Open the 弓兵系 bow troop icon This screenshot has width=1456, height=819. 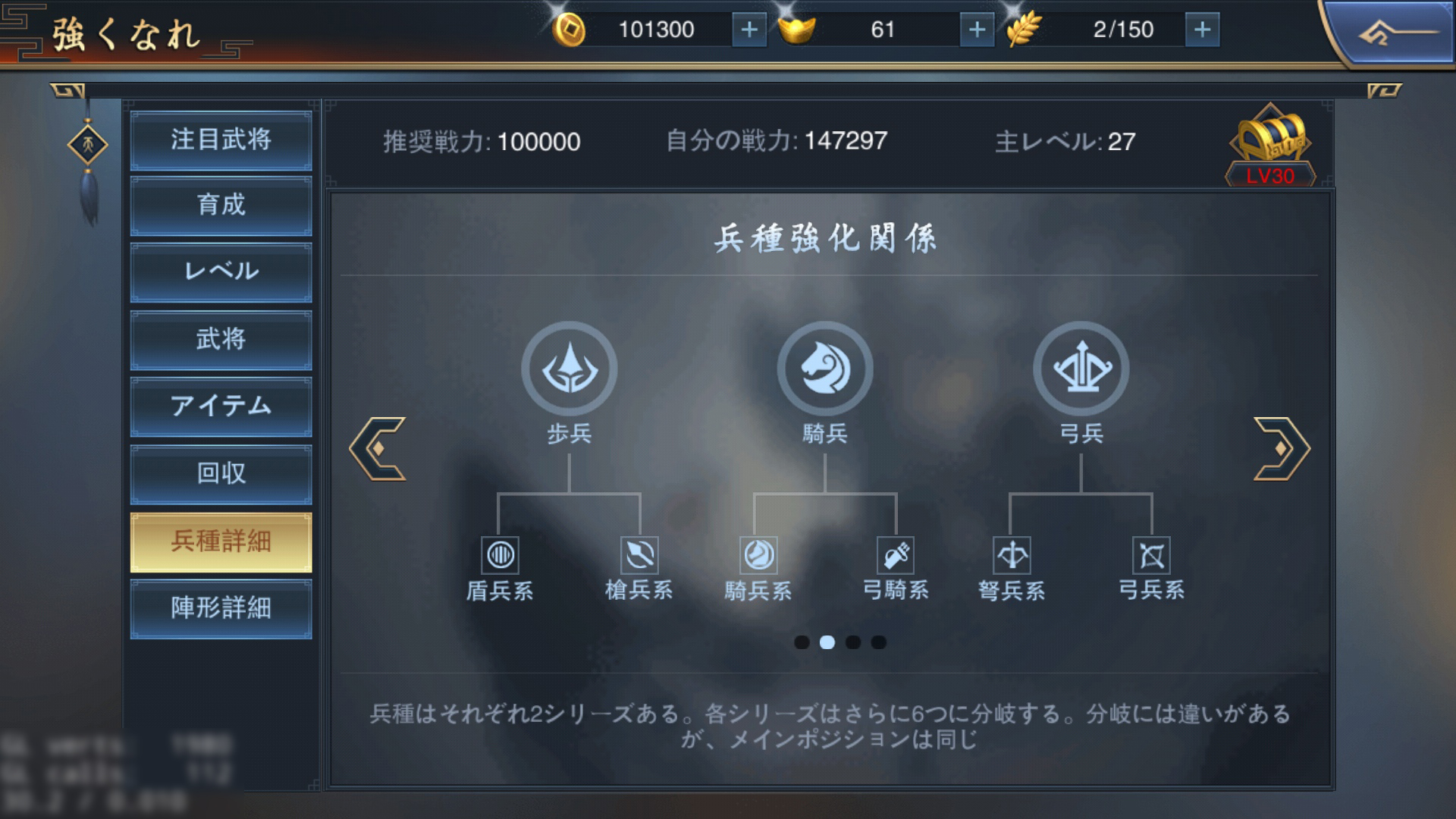click(x=1151, y=555)
